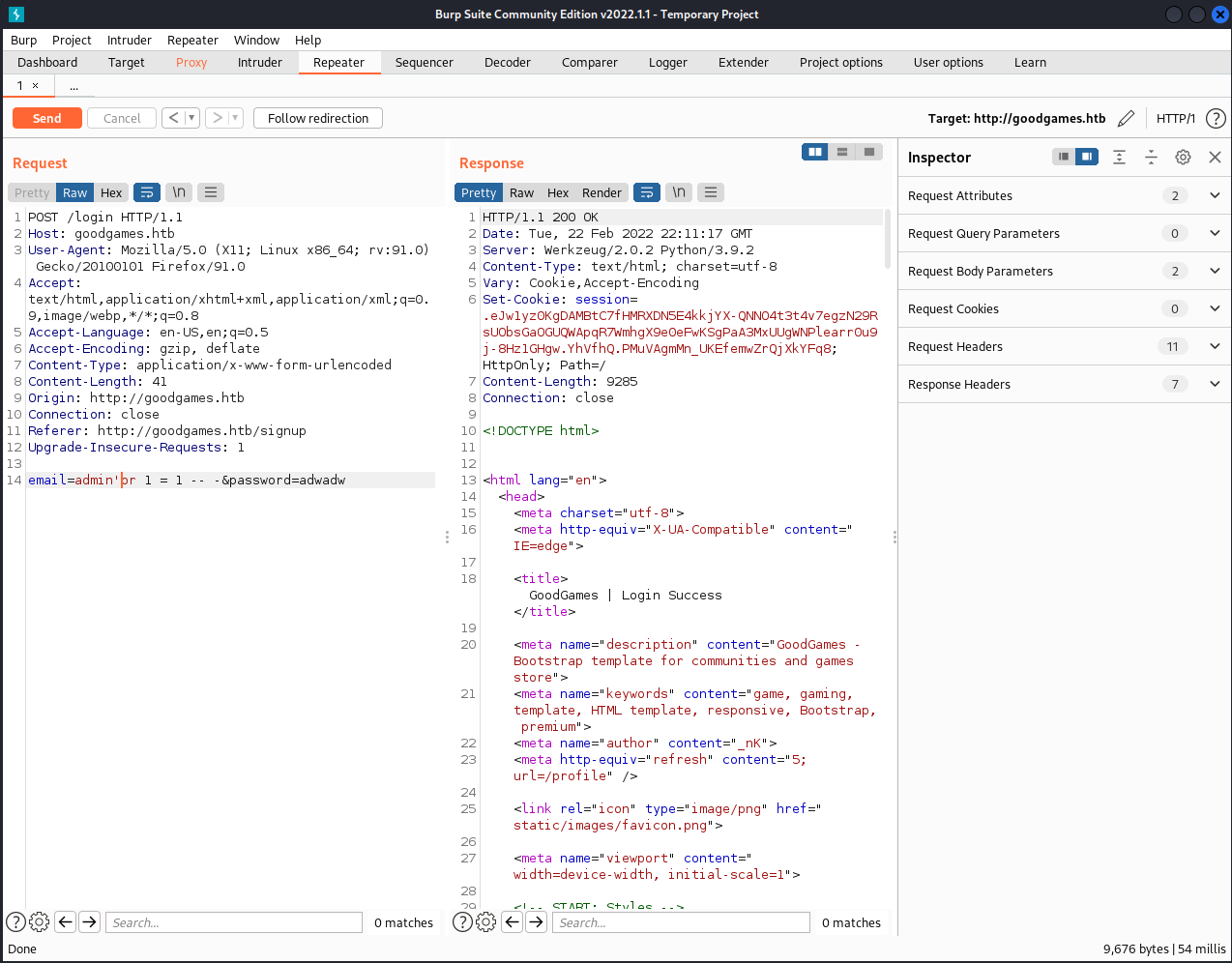Screen dimensions: 1232x963
Task: Collapse all Inspector sections icon
Action: pyautogui.click(x=1151, y=157)
